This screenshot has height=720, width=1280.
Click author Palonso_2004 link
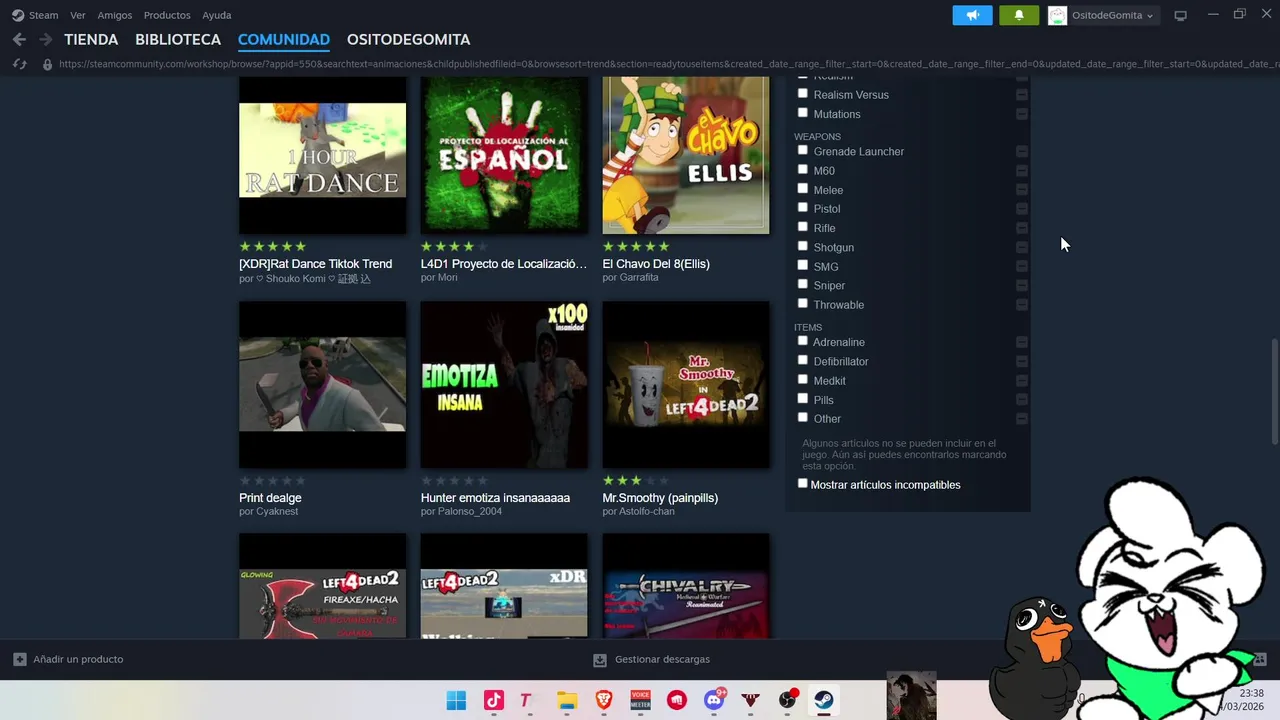click(x=470, y=512)
